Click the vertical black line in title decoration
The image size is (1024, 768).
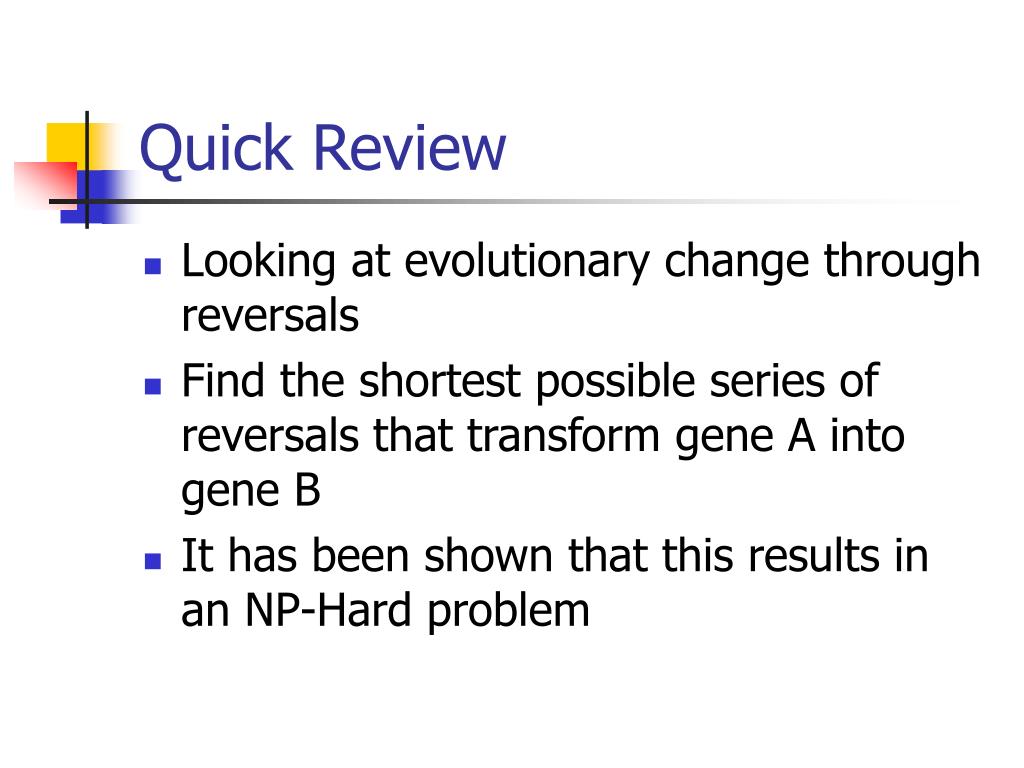(87, 170)
